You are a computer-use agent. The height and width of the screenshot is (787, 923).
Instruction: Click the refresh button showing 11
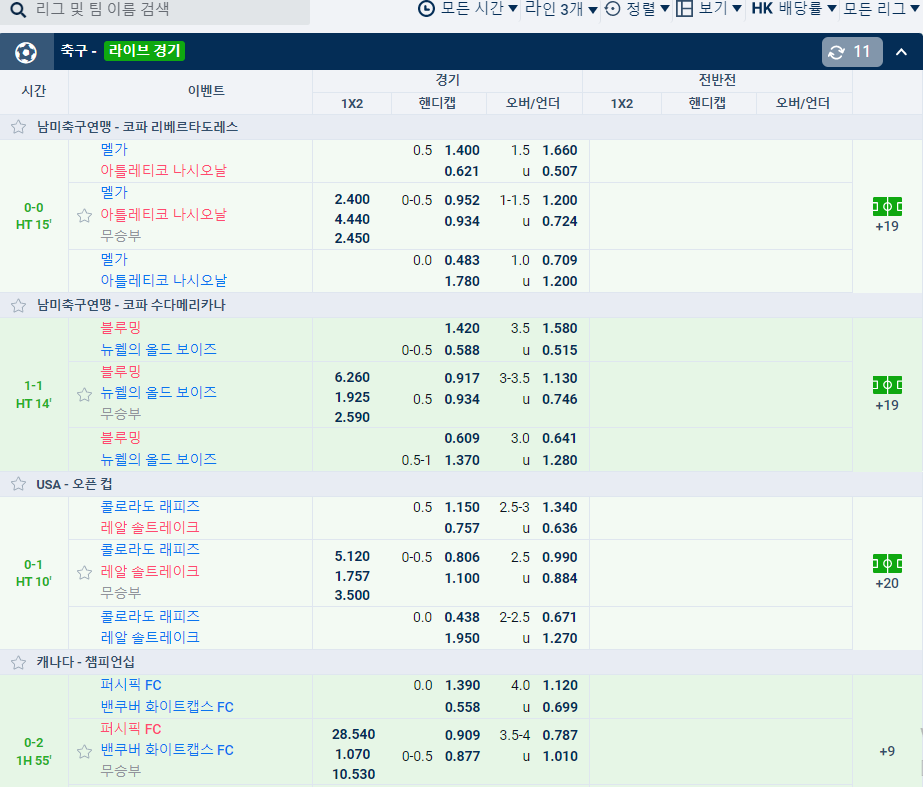pyautogui.click(x=852, y=52)
